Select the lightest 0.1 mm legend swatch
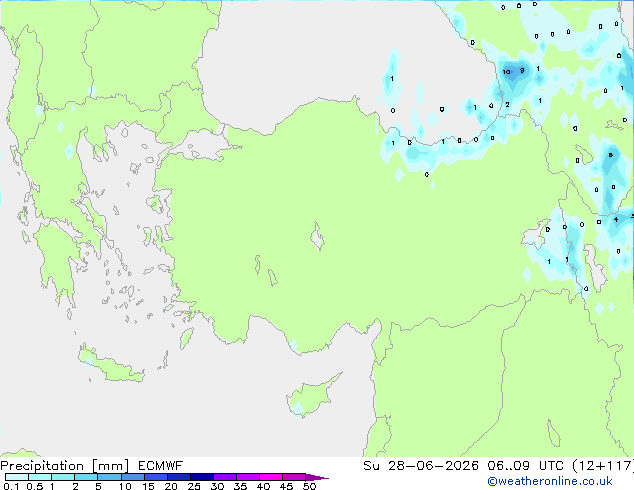This screenshot has width=634, height=490. [x=17, y=477]
